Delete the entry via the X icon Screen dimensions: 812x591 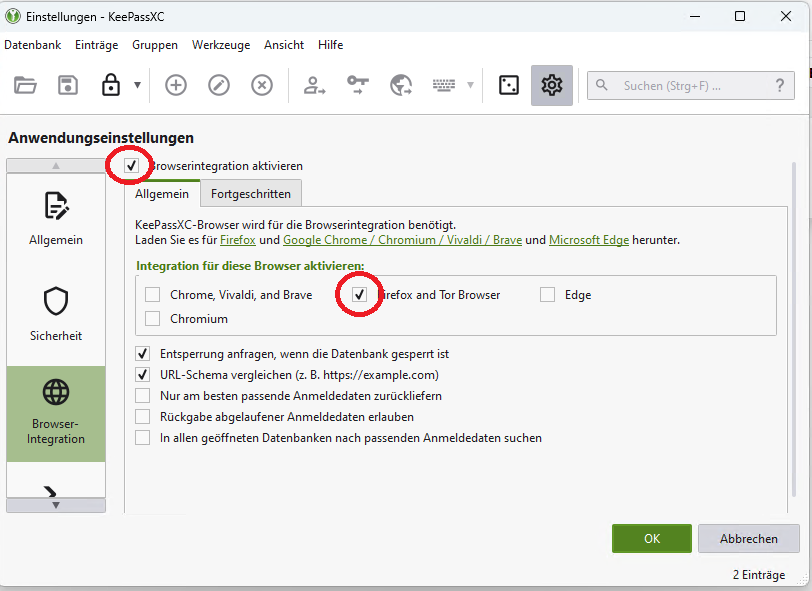[261, 85]
